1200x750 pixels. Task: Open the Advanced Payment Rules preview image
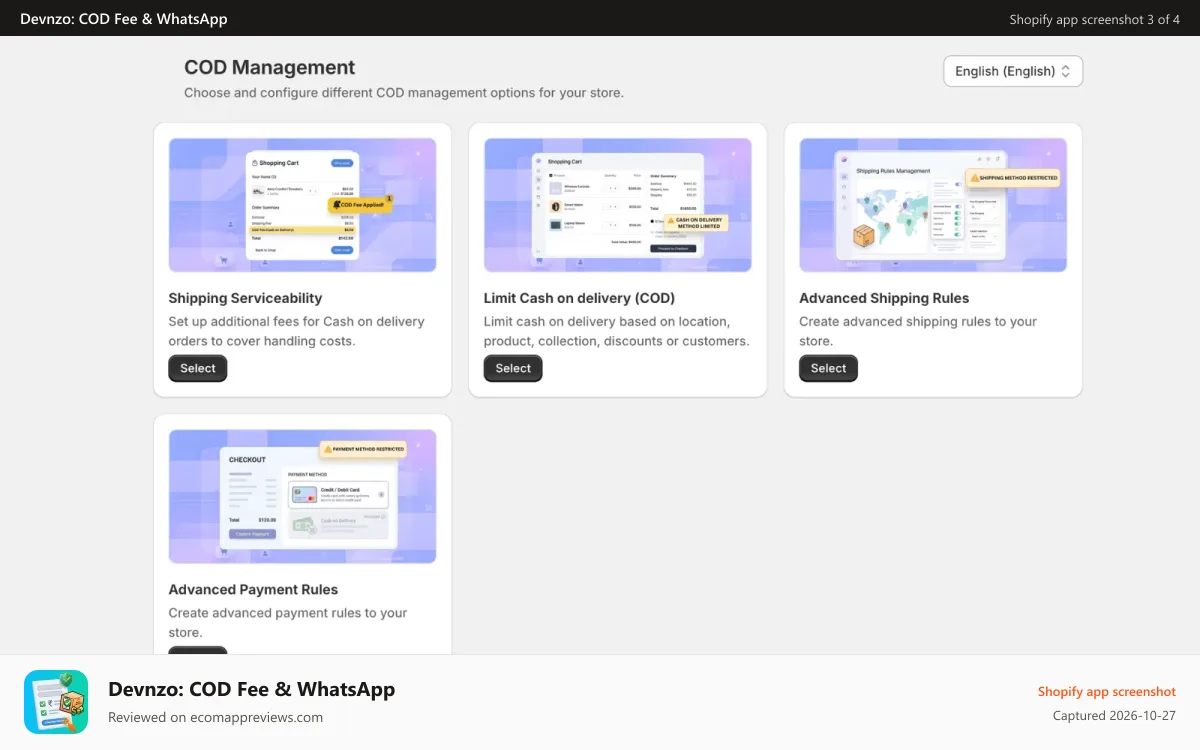[303, 496]
